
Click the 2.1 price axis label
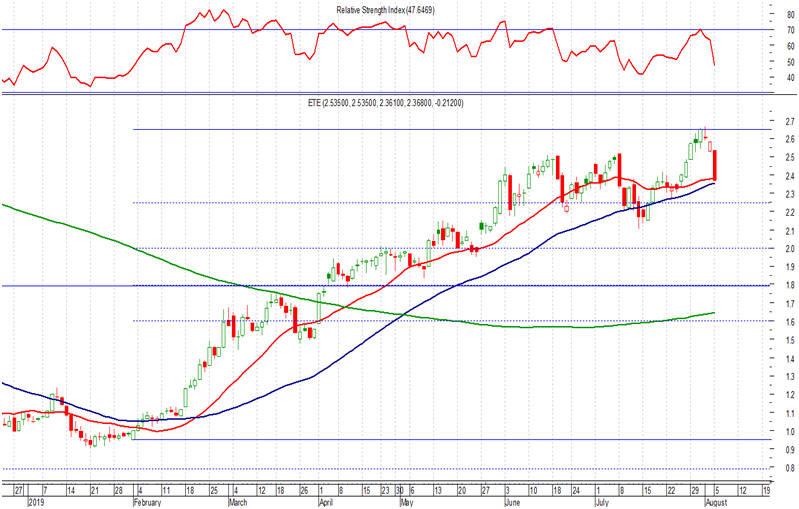pyautogui.click(x=790, y=231)
